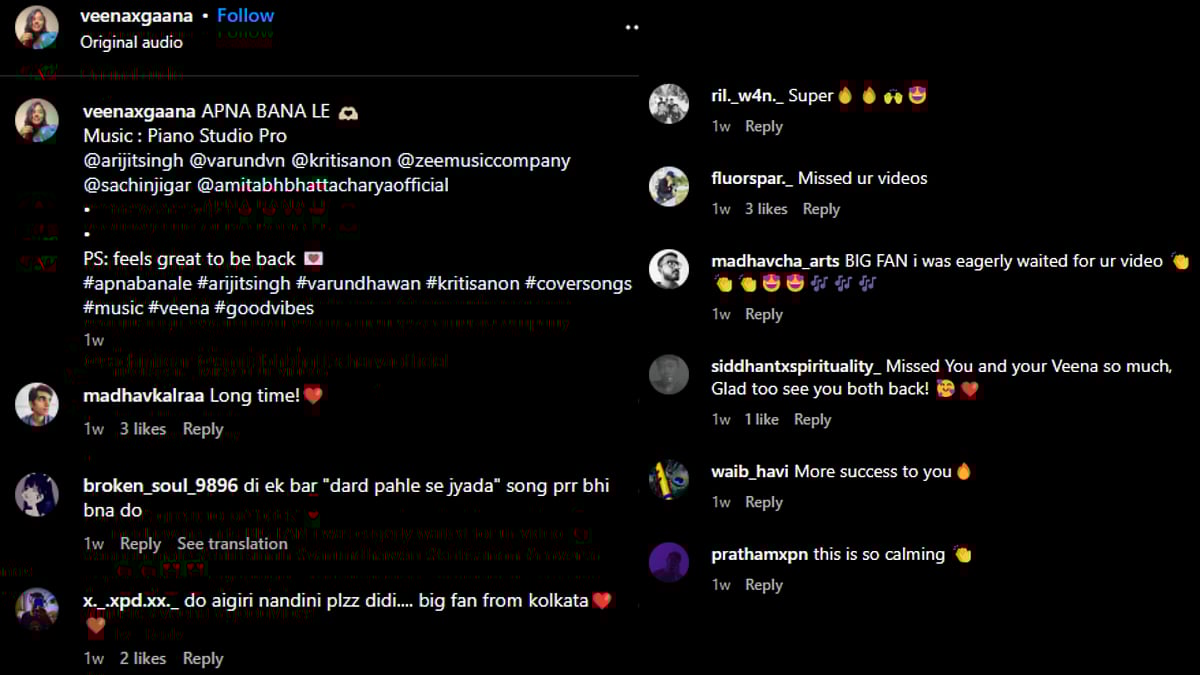The image size is (1200, 675).
Task: Open madhavkalraa's profile avatar
Action: coord(36,404)
